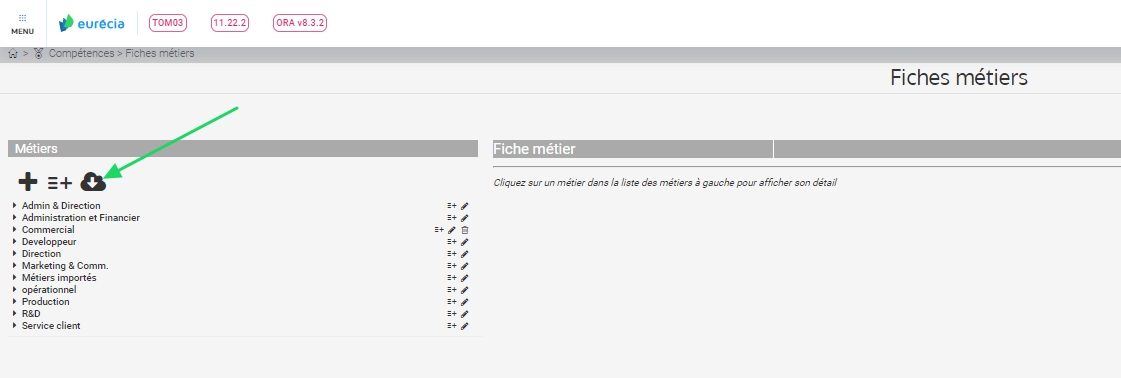Edit R&D with pencil icon
1121x378 pixels.
pos(465,314)
